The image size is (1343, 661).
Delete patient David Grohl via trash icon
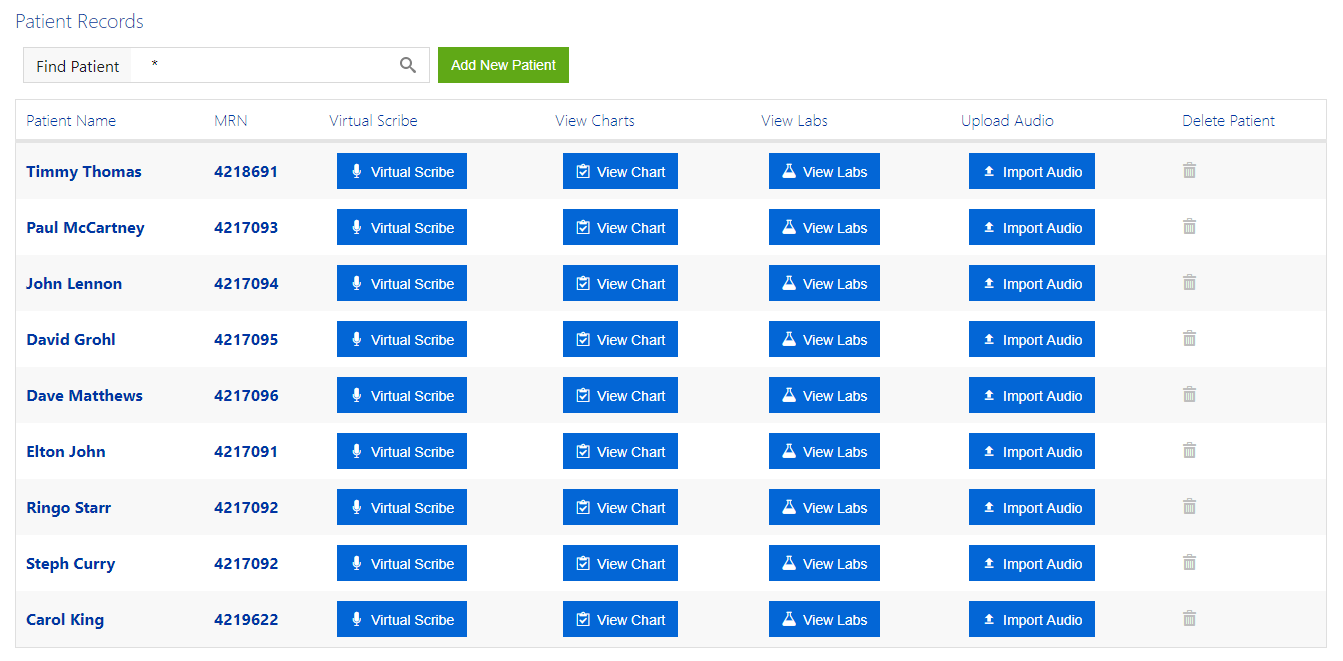click(x=1189, y=339)
